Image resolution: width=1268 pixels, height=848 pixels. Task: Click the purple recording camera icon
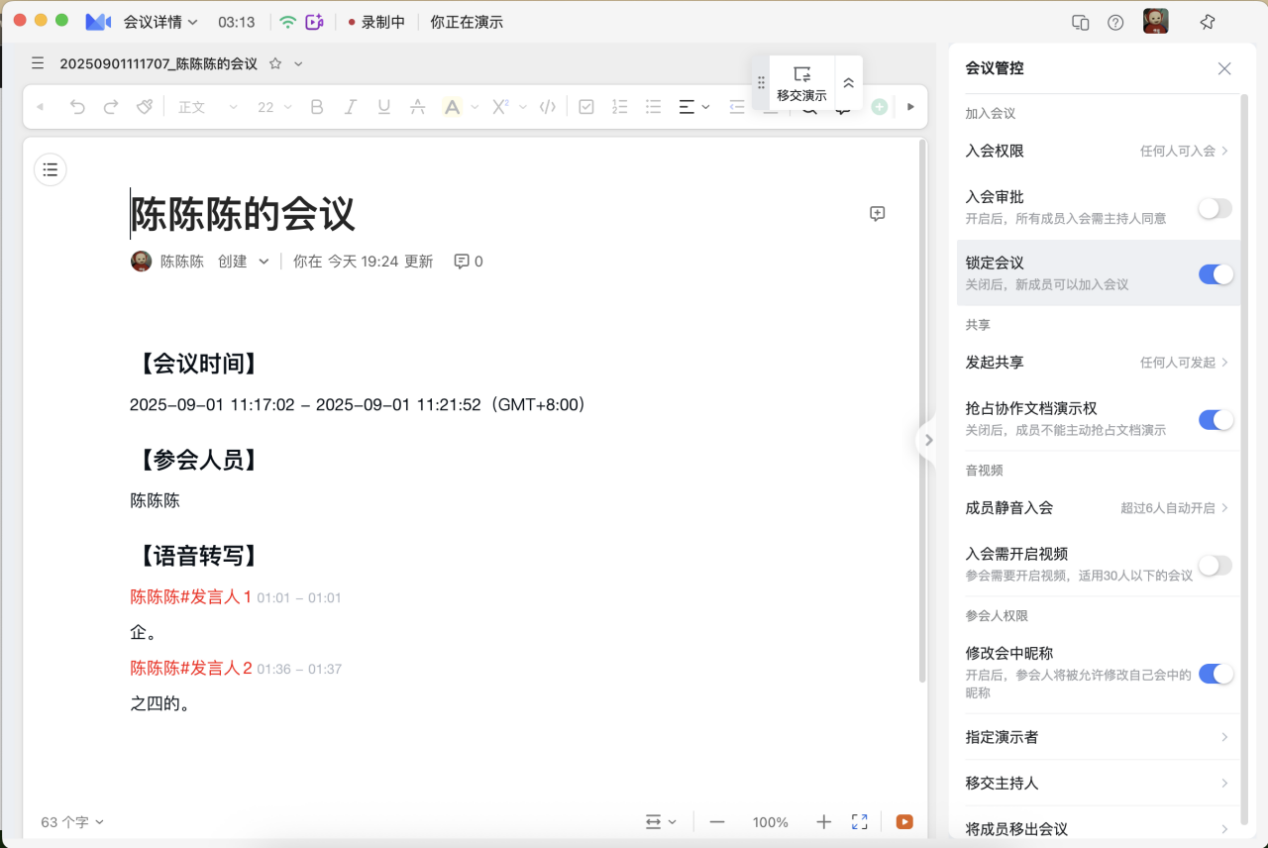pyautogui.click(x=315, y=22)
